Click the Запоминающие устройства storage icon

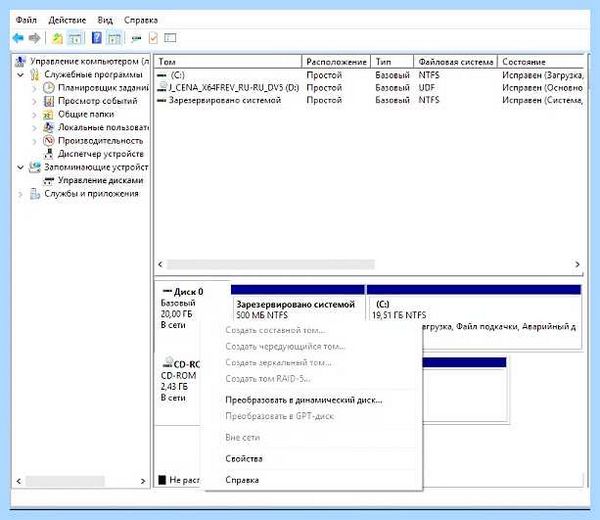coord(35,167)
